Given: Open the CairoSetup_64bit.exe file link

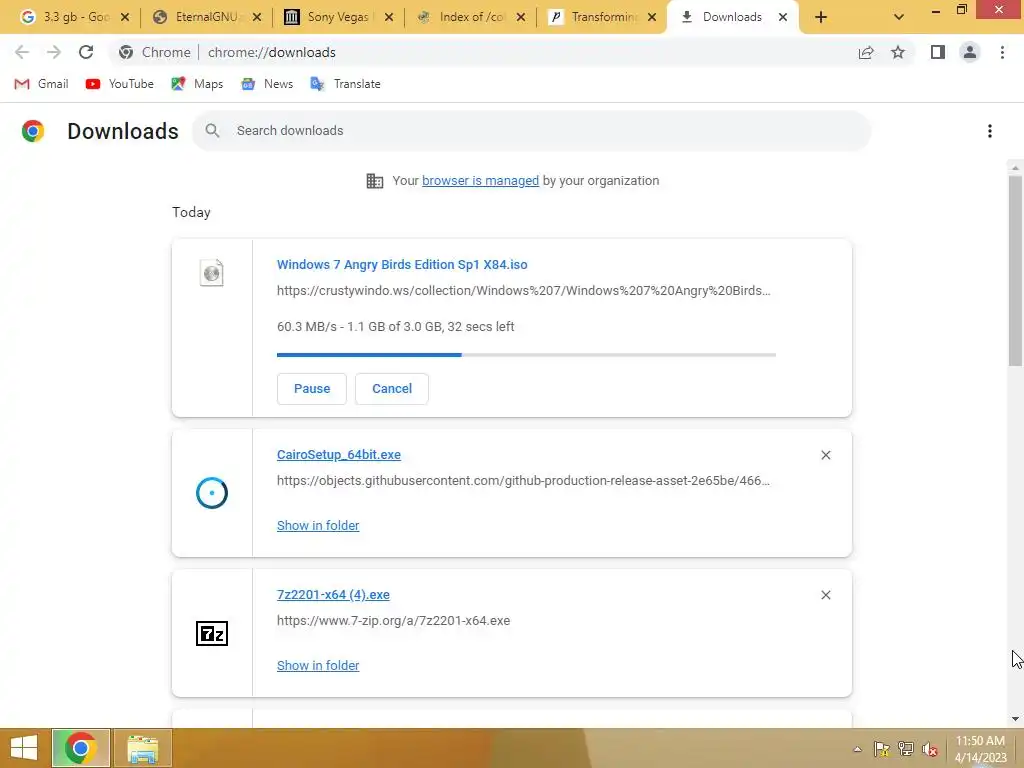Looking at the screenshot, I should (x=339, y=455).
